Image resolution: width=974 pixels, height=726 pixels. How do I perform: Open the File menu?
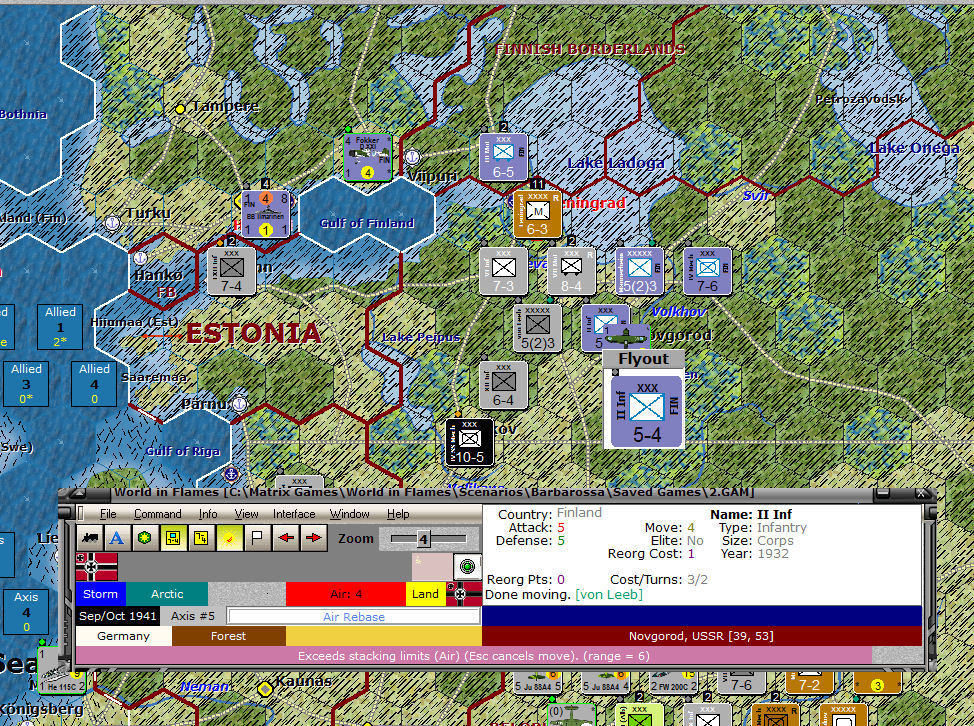pos(108,514)
